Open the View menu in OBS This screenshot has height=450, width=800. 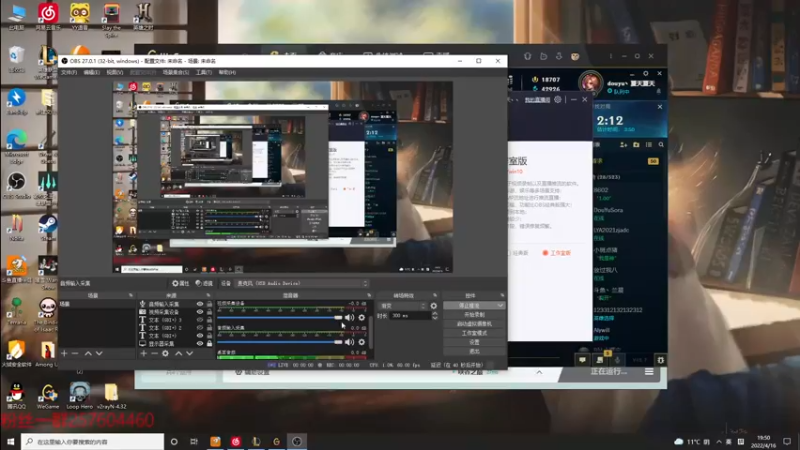[x=115, y=72]
